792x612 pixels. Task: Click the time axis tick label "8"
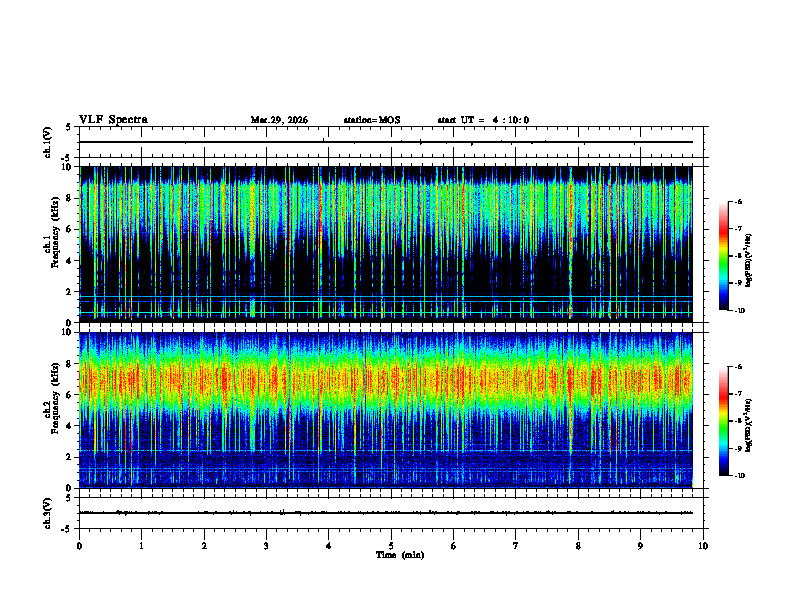(x=578, y=546)
